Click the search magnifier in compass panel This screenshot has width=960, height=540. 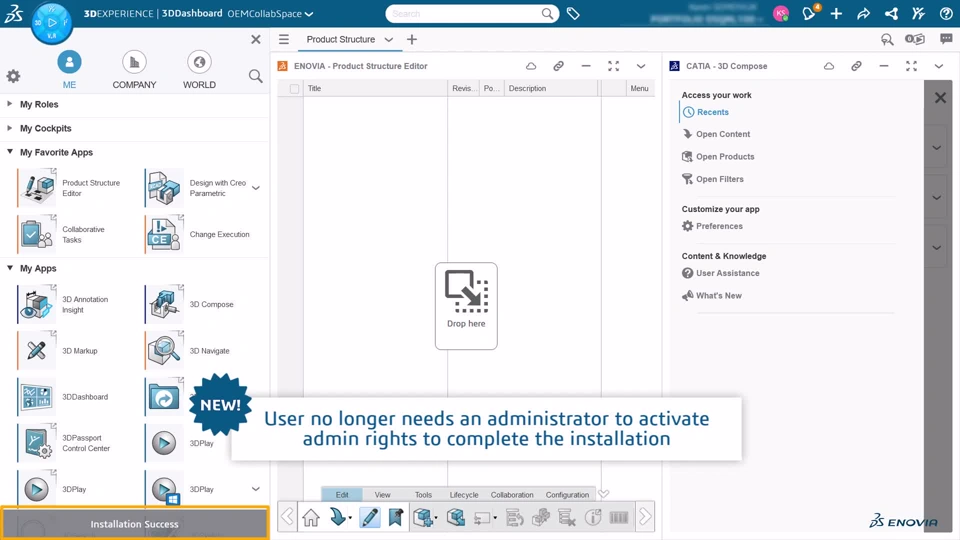(255, 76)
